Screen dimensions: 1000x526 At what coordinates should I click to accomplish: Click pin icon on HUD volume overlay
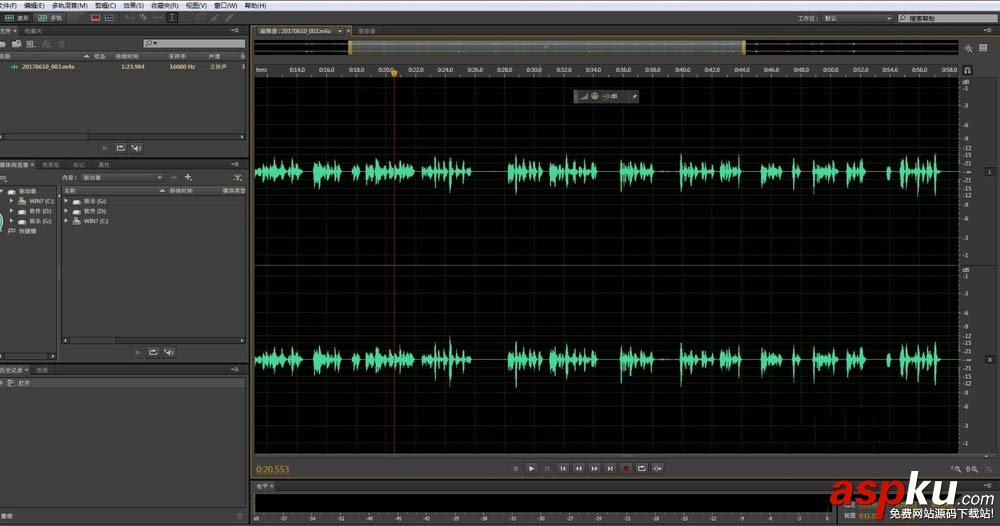coord(634,96)
